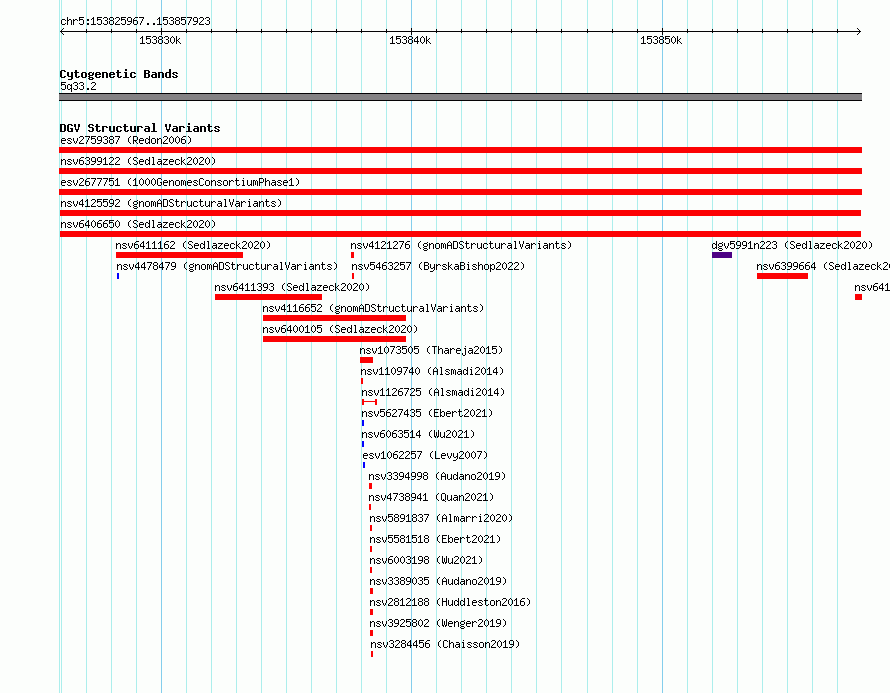Click the red bar under nsv1073505
890x693 pixels.
pyautogui.click(x=366, y=360)
